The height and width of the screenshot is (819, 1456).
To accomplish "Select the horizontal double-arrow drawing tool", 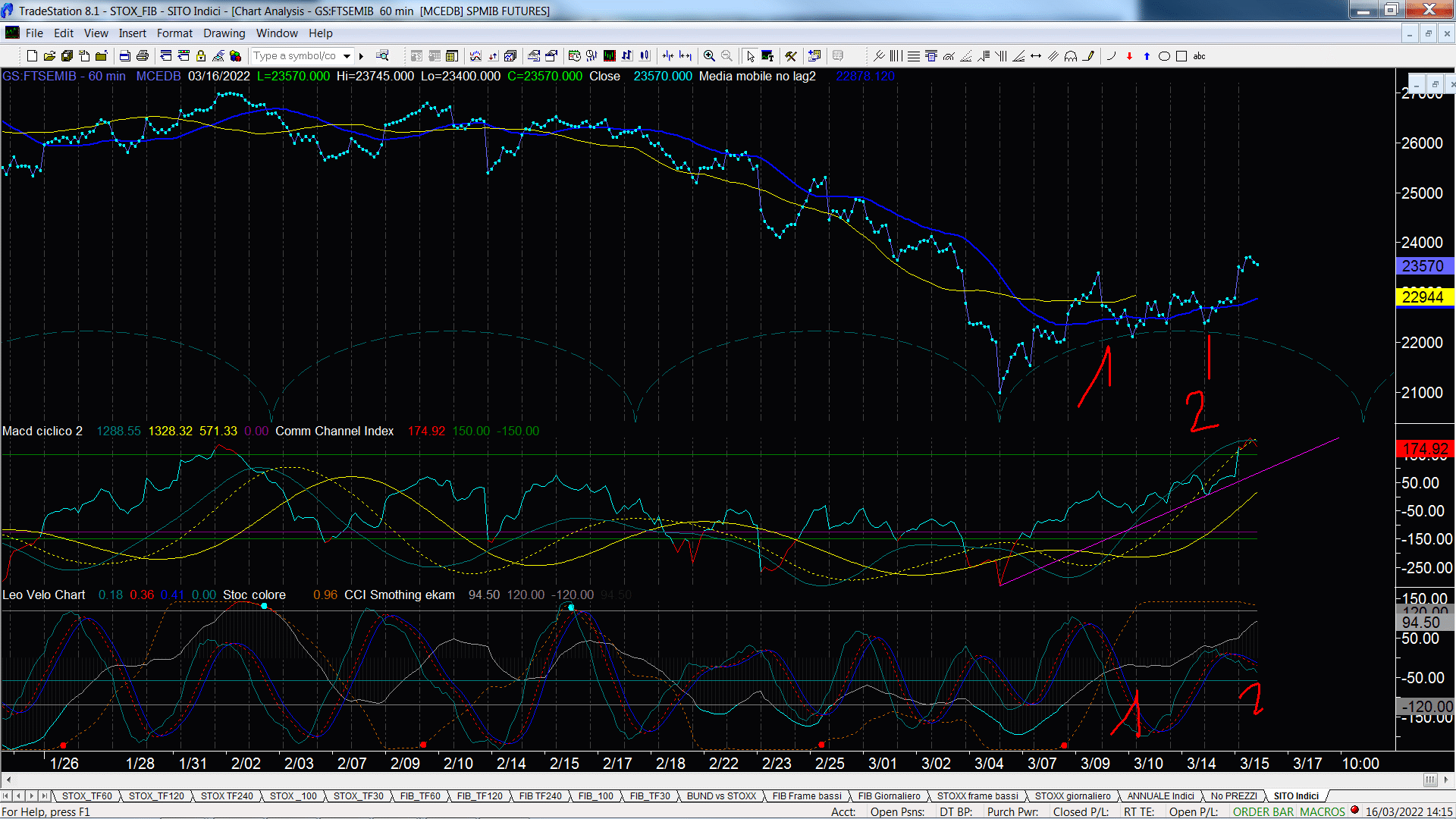I will [x=1036, y=56].
